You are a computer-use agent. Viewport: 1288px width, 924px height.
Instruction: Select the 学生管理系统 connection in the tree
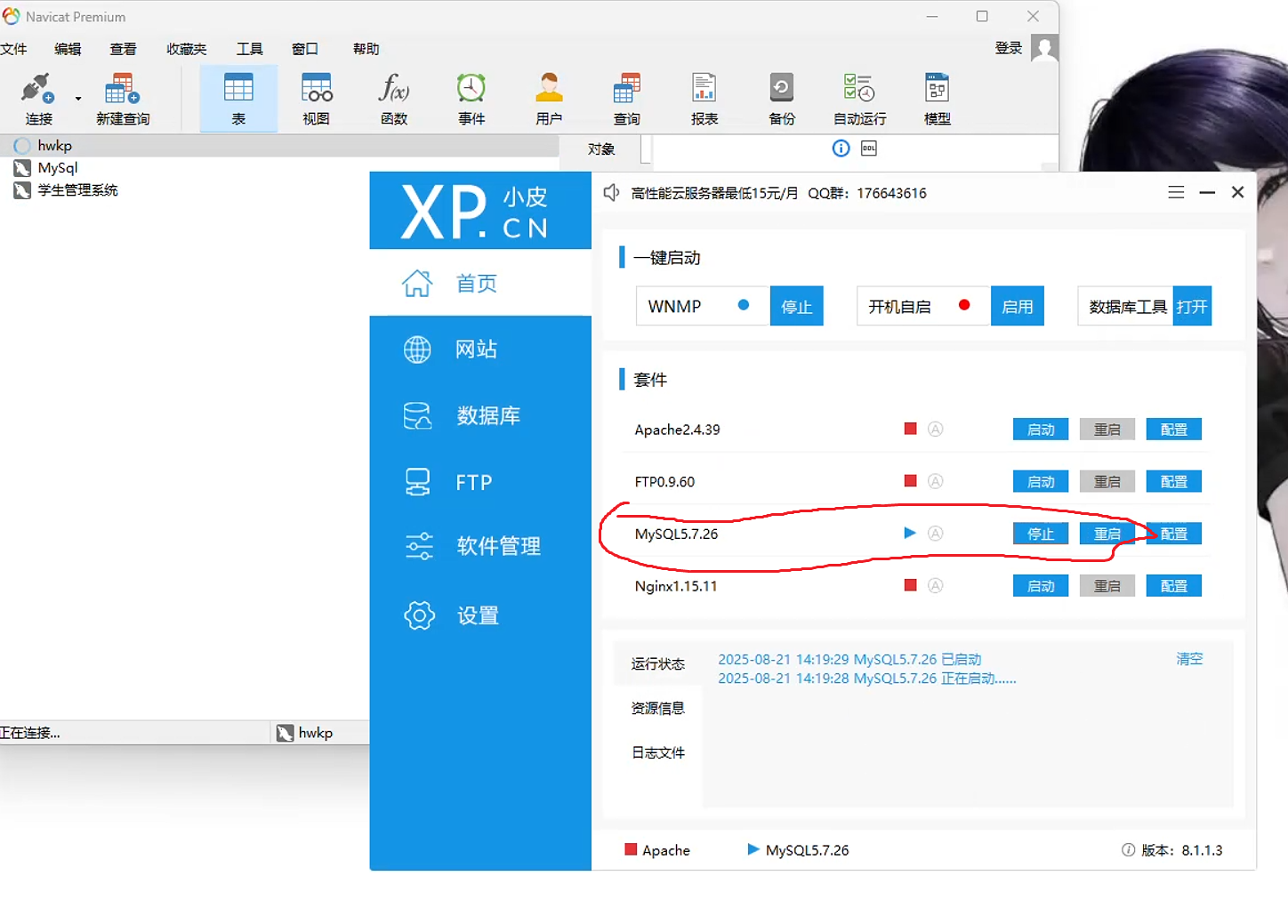[x=77, y=190]
